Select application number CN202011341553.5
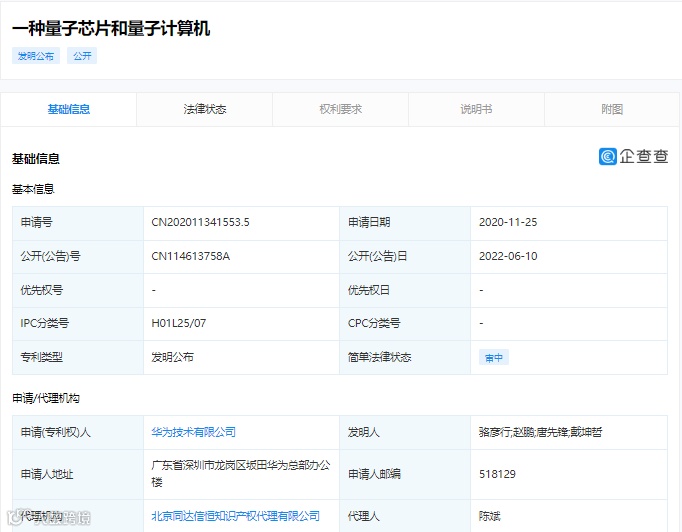The image size is (682, 532). coord(201,222)
